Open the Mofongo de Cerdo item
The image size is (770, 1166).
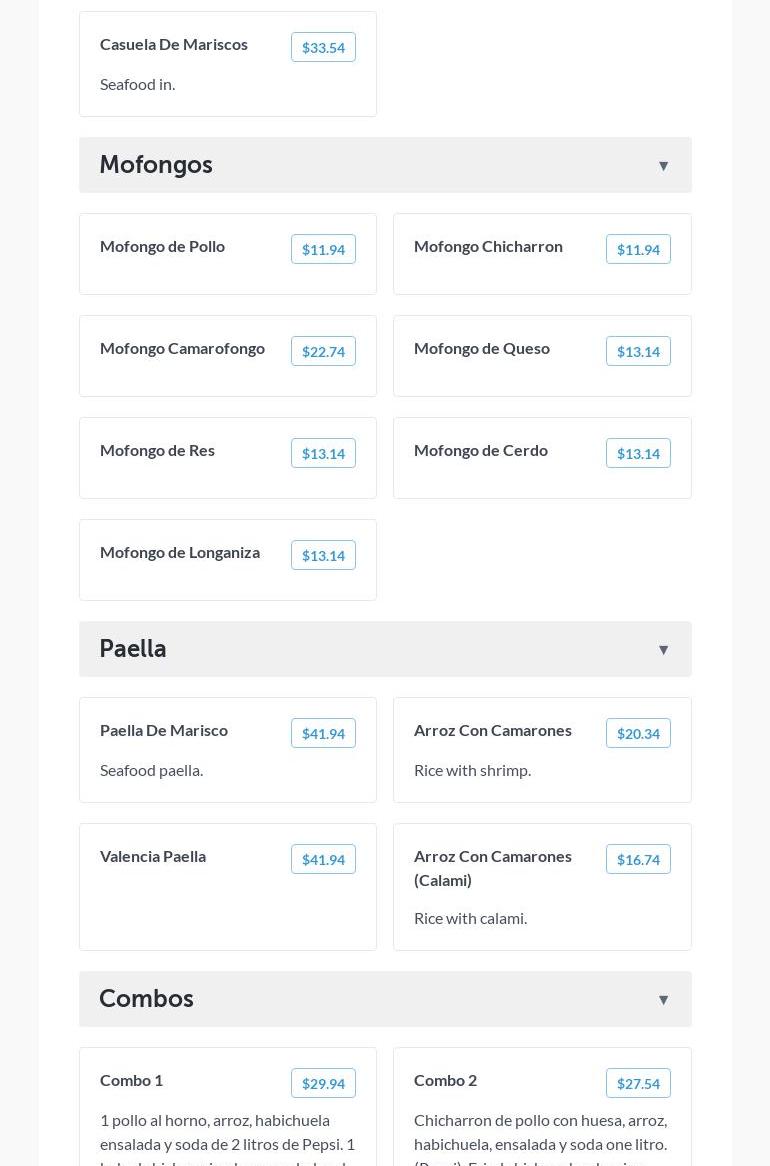click(481, 450)
